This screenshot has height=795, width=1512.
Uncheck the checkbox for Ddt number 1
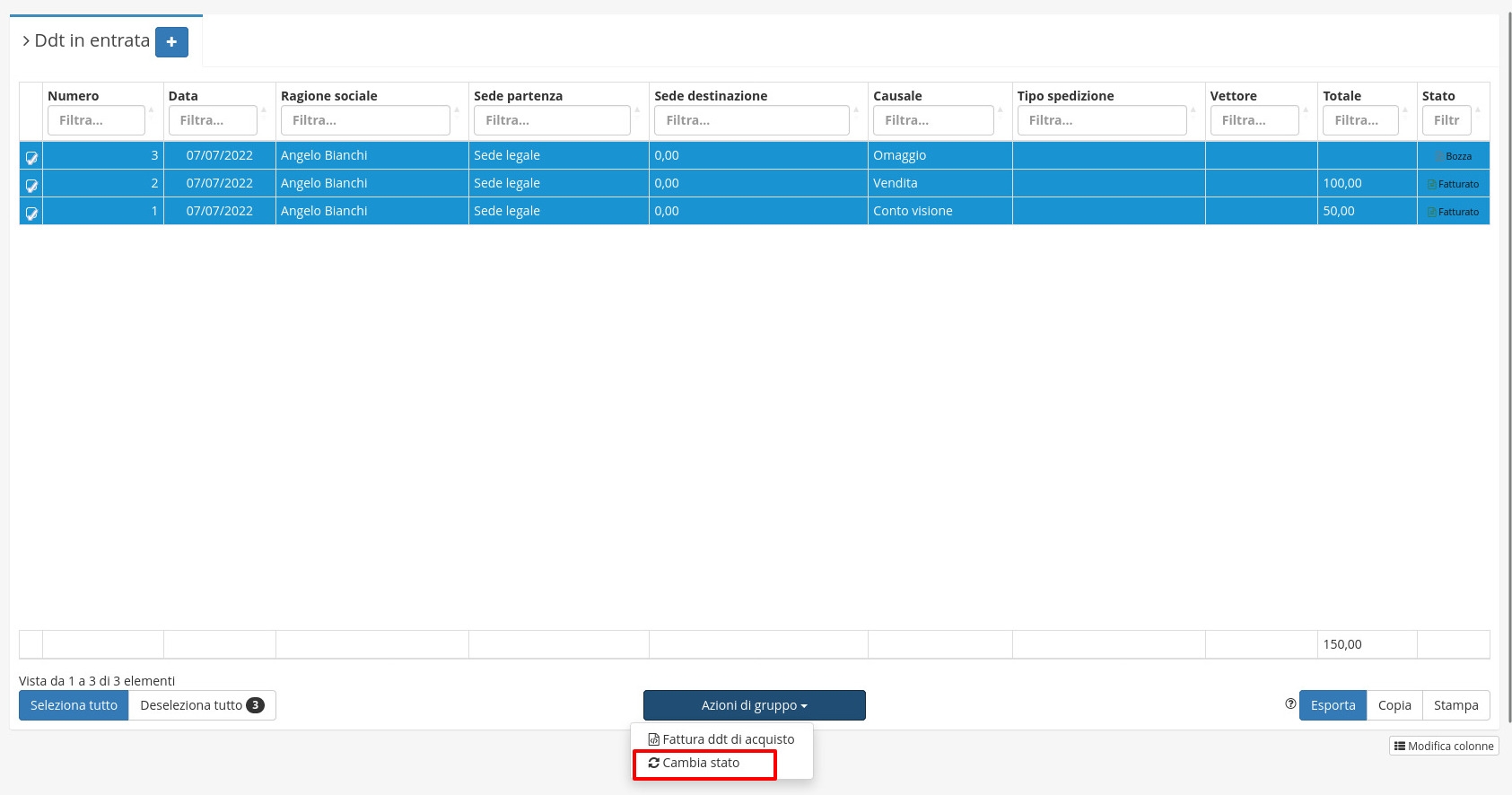coord(31,213)
